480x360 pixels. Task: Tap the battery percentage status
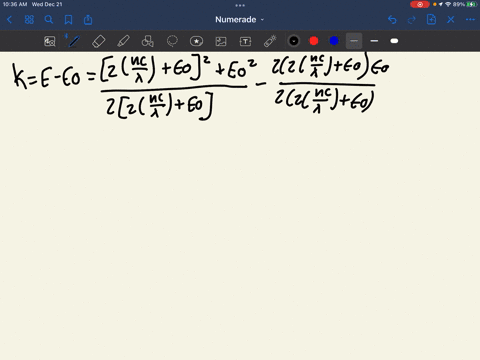click(x=458, y=4)
